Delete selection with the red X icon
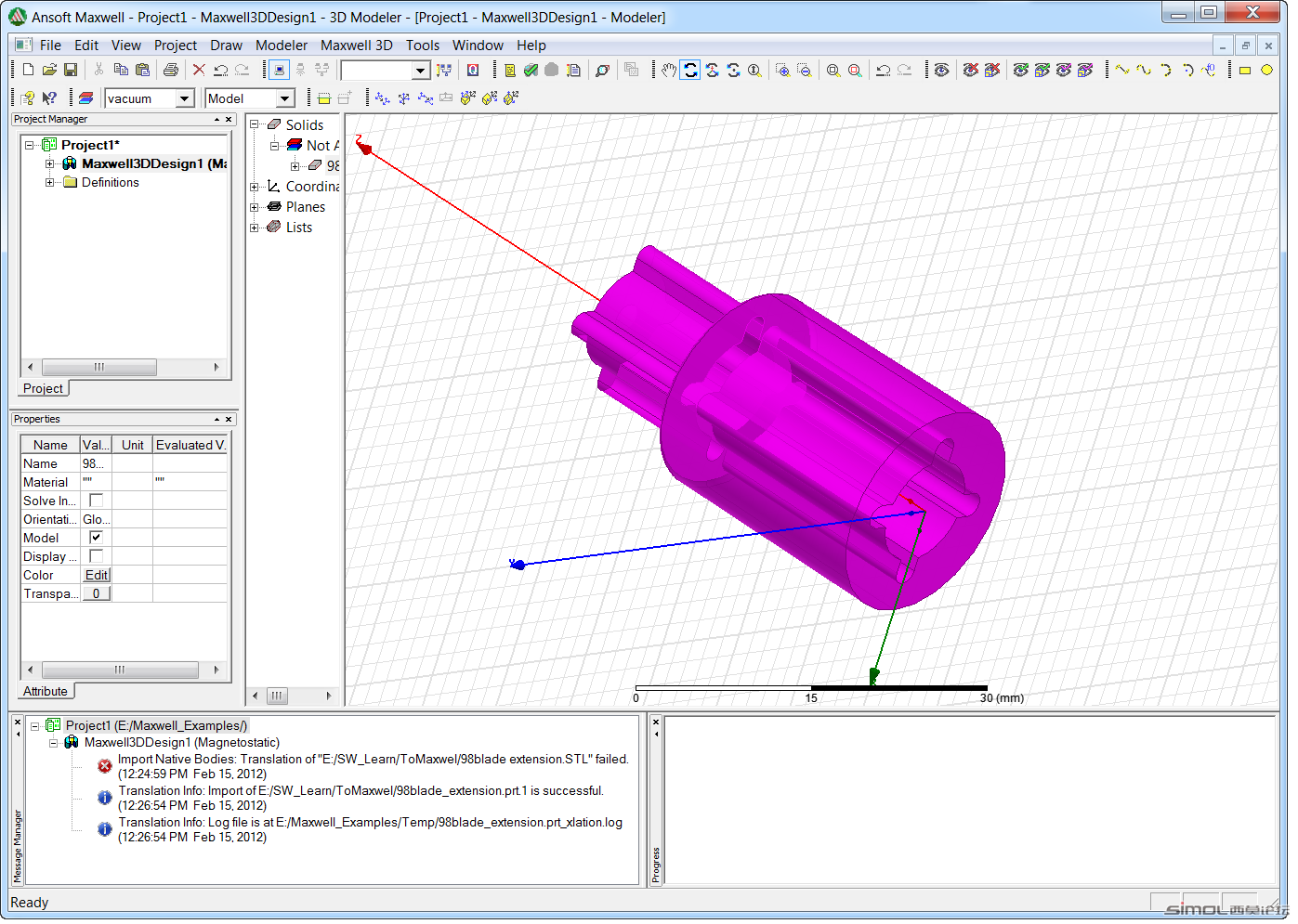The width and height of the screenshot is (1298, 924). point(199,70)
